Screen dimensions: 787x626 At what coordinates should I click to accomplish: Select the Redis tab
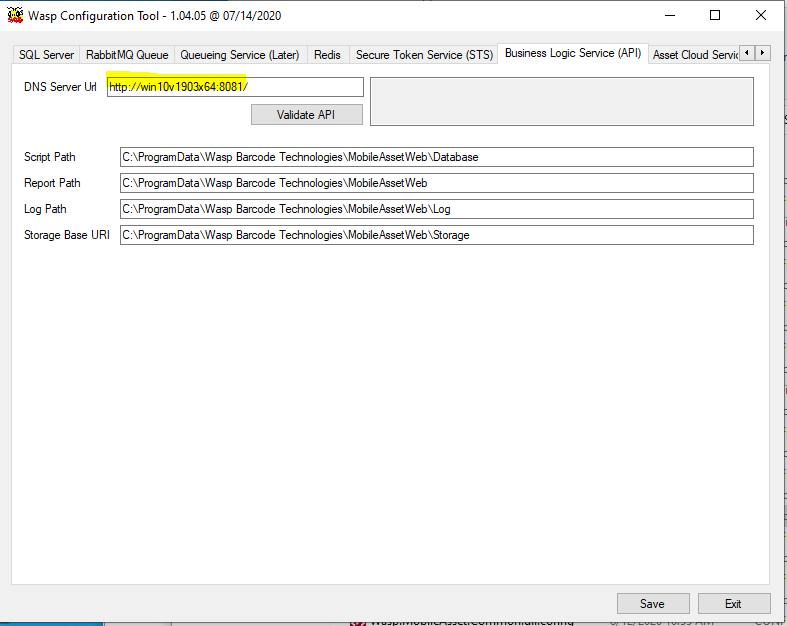(327, 55)
